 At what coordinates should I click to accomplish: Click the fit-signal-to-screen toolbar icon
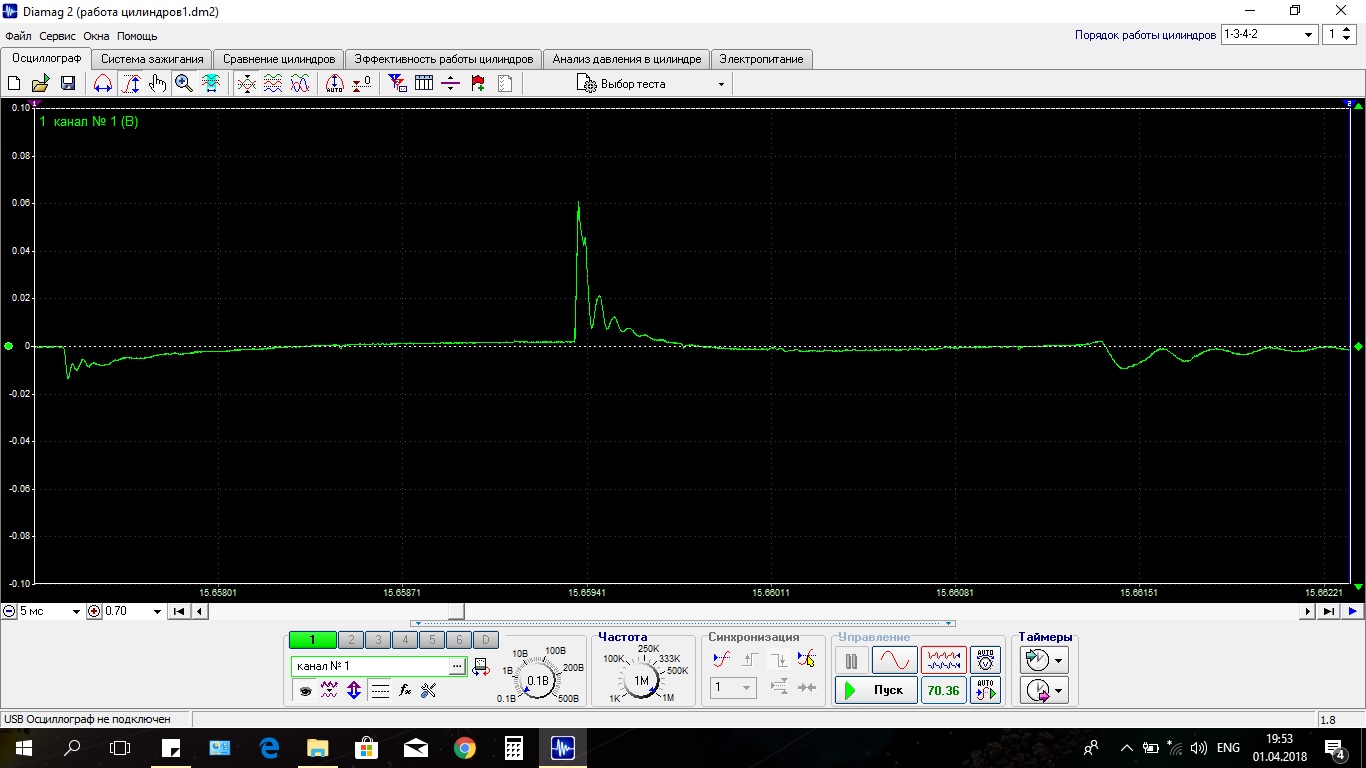[211, 84]
